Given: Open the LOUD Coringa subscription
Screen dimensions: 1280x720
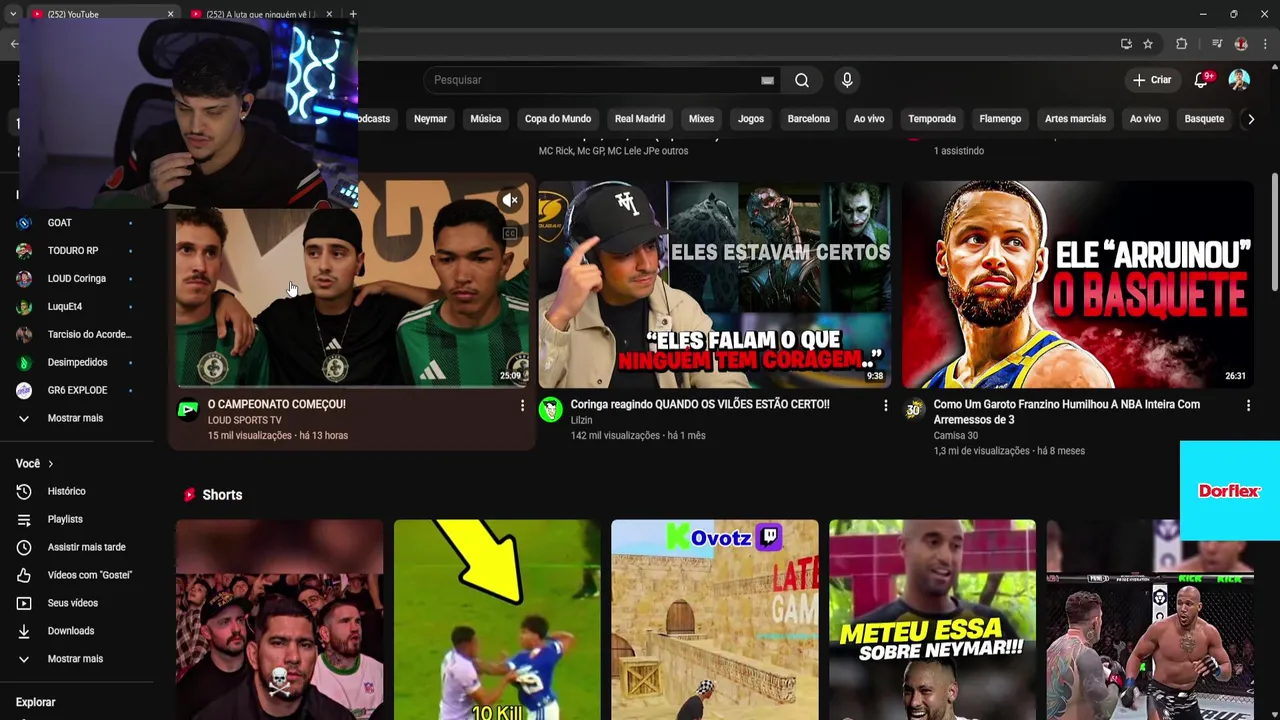Looking at the screenshot, I should [x=76, y=279].
